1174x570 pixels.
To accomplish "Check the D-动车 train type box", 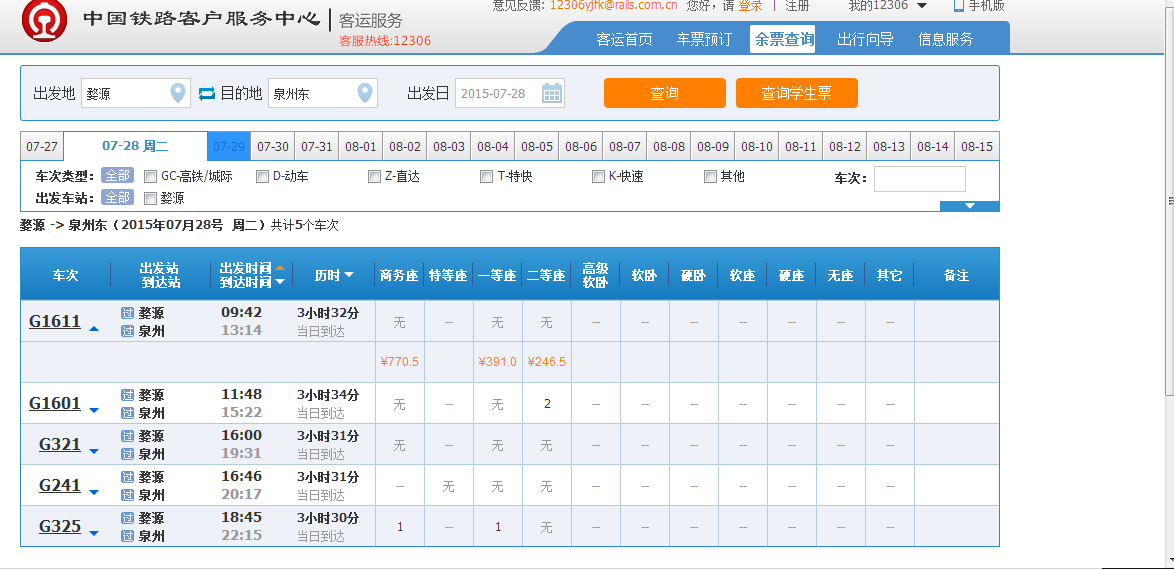I will click(262, 177).
